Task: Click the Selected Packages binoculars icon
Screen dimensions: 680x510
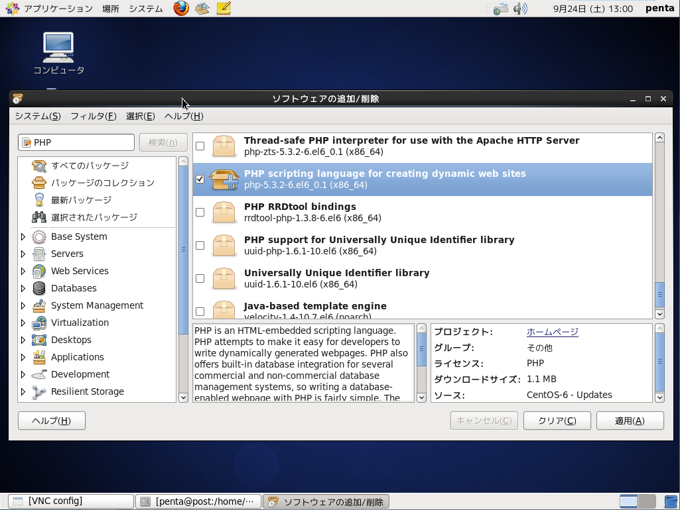Action: 39,217
